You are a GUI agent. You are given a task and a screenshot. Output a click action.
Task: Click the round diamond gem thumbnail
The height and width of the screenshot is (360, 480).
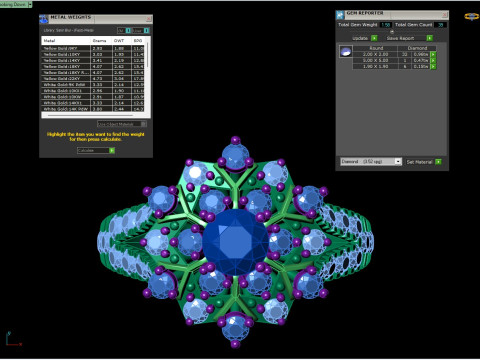[346, 52]
